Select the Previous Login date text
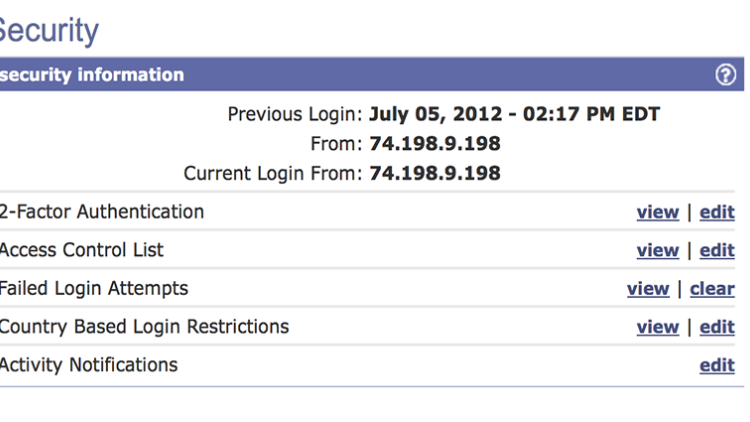The width and height of the screenshot is (750, 422). 514,114
